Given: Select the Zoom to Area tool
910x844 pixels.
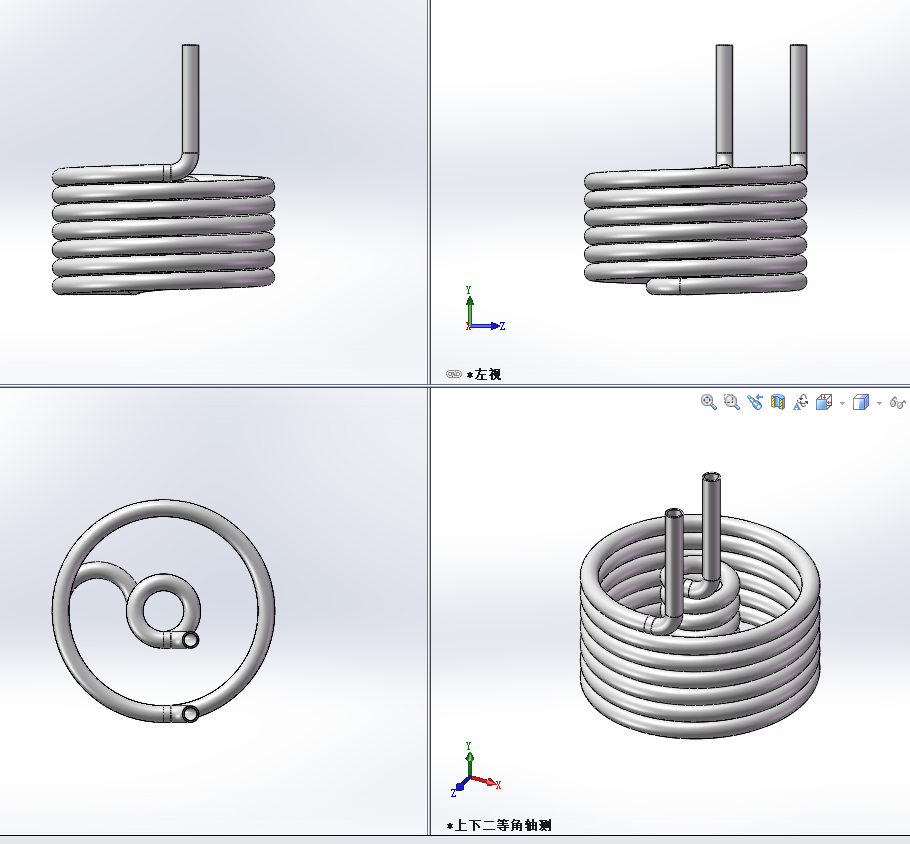Looking at the screenshot, I should click(x=731, y=402).
